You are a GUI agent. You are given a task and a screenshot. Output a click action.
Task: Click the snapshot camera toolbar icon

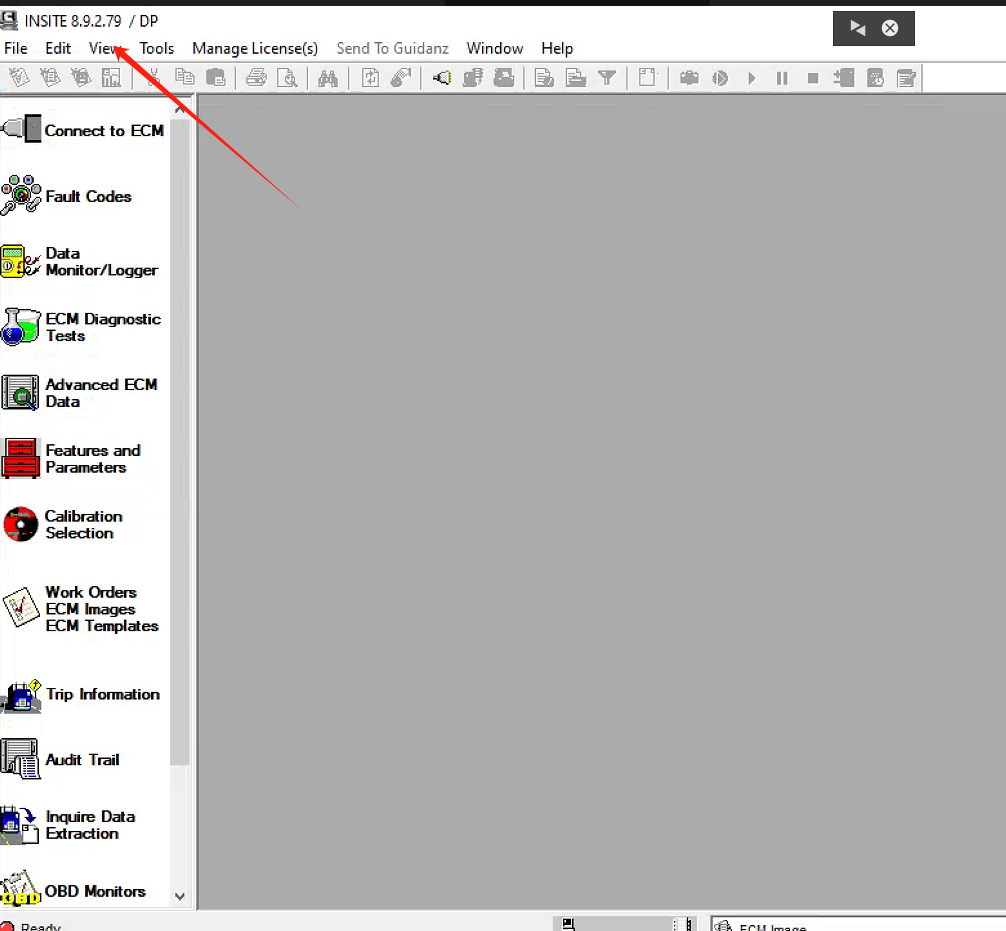pos(689,78)
